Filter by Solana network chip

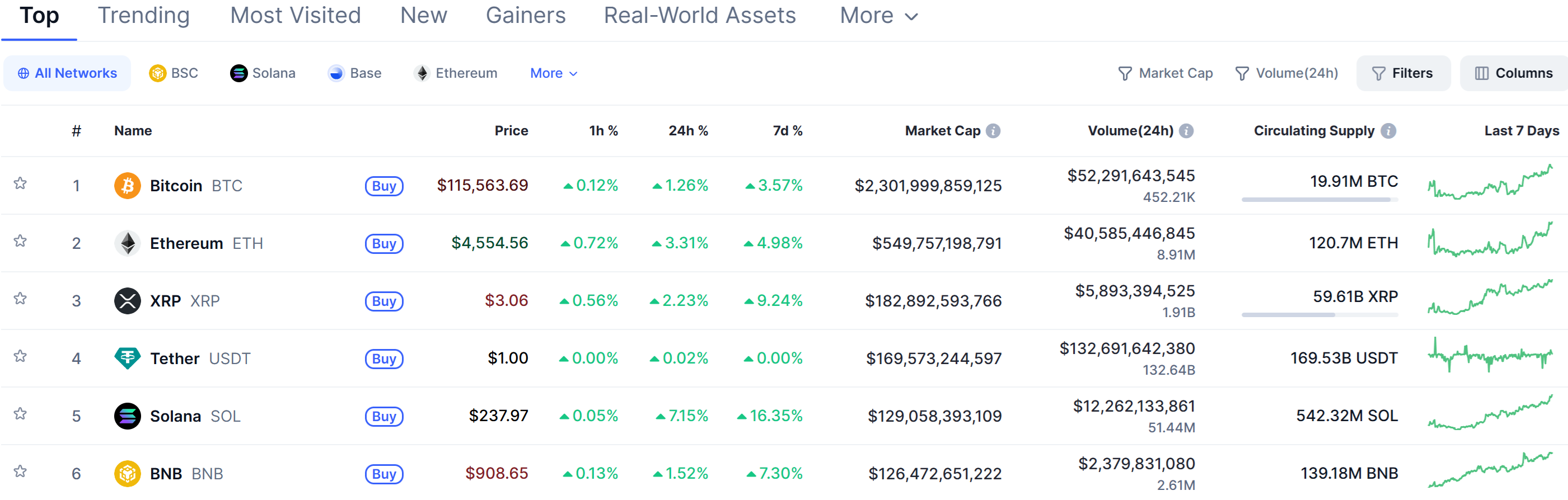[263, 73]
